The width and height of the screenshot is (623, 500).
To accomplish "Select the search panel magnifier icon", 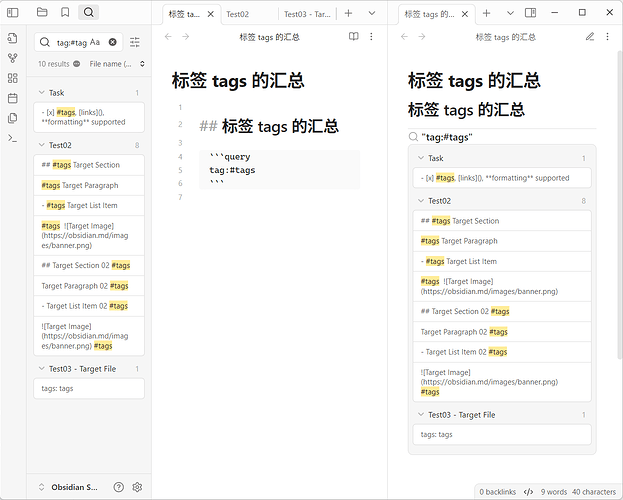I will click(89, 13).
